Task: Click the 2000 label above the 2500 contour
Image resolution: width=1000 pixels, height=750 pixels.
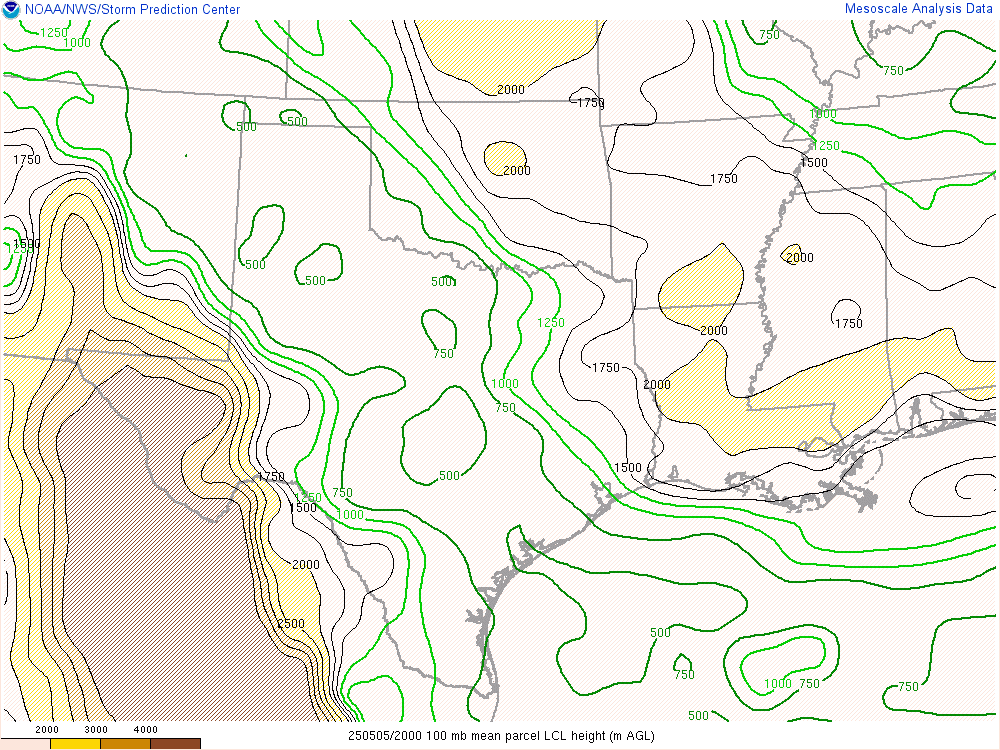Action: (305, 565)
